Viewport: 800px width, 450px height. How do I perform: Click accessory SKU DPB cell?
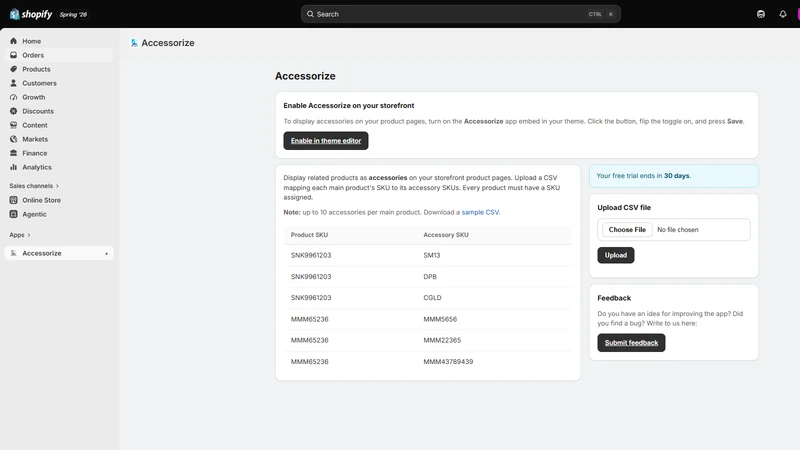pyautogui.click(x=430, y=277)
